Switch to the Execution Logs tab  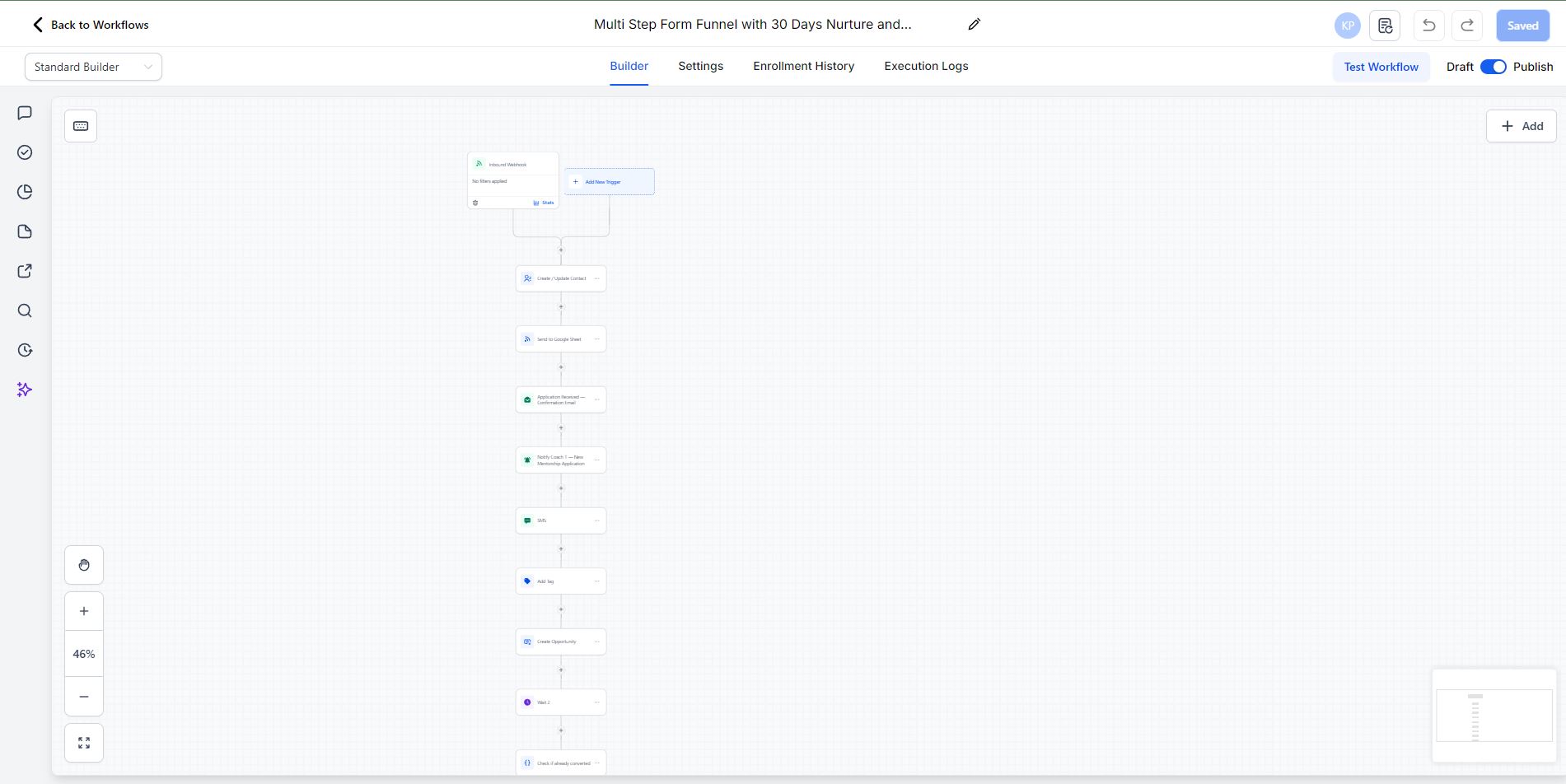point(926,66)
